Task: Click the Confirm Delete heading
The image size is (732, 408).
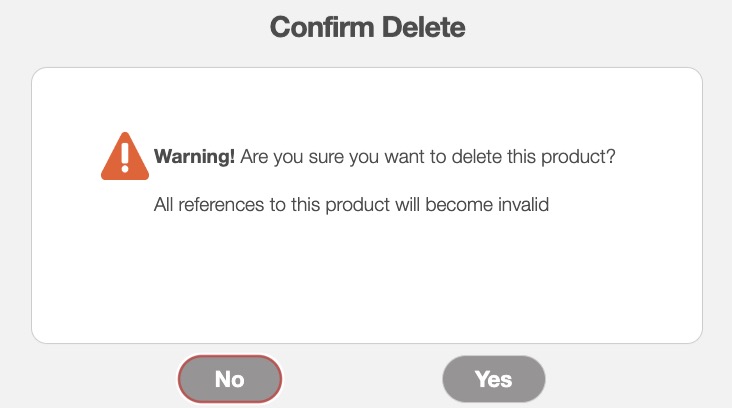Action: tap(367, 27)
